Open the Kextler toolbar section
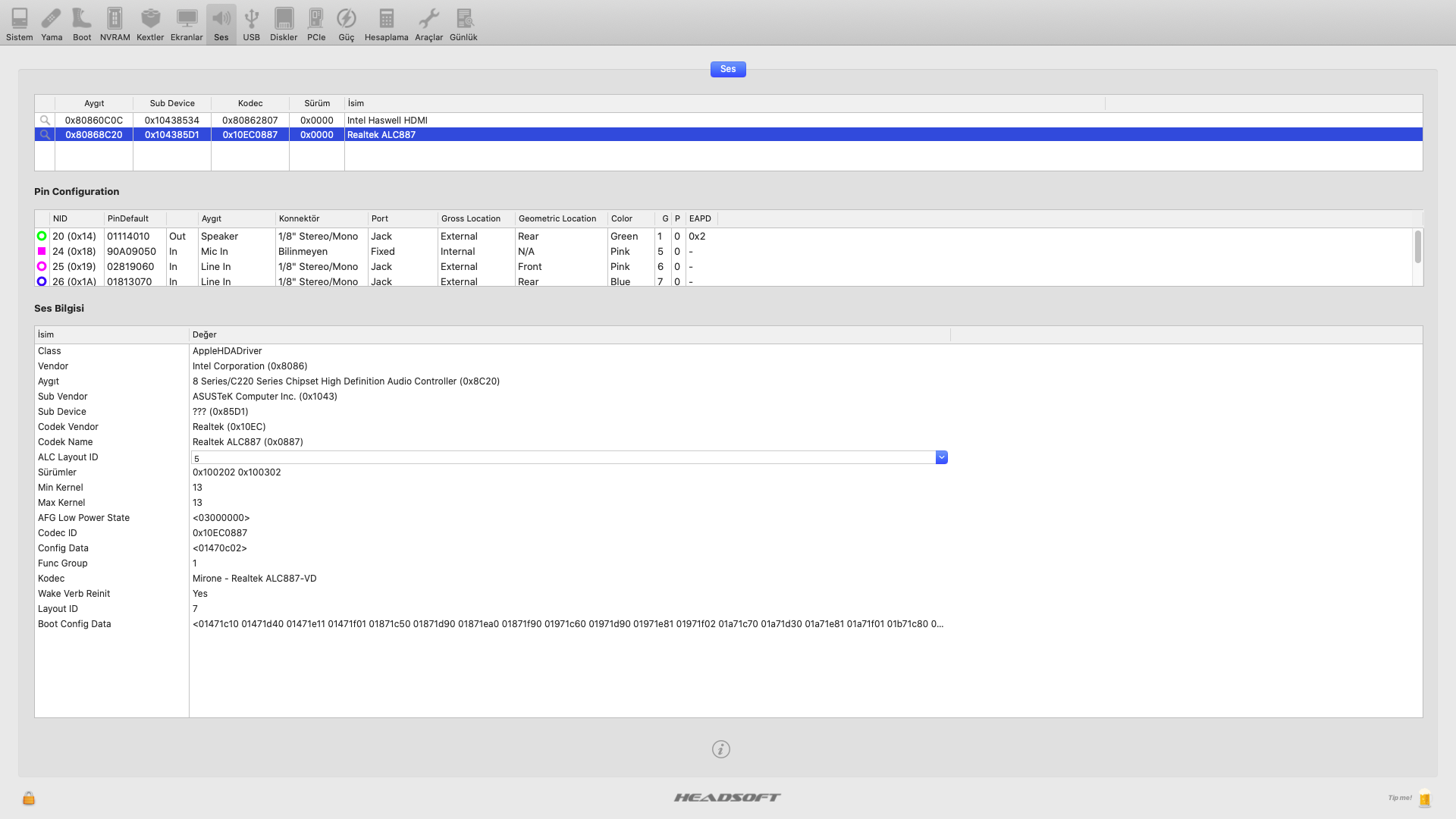Image resolution: width=1456 pixels, height=819 pixels. 150,24
